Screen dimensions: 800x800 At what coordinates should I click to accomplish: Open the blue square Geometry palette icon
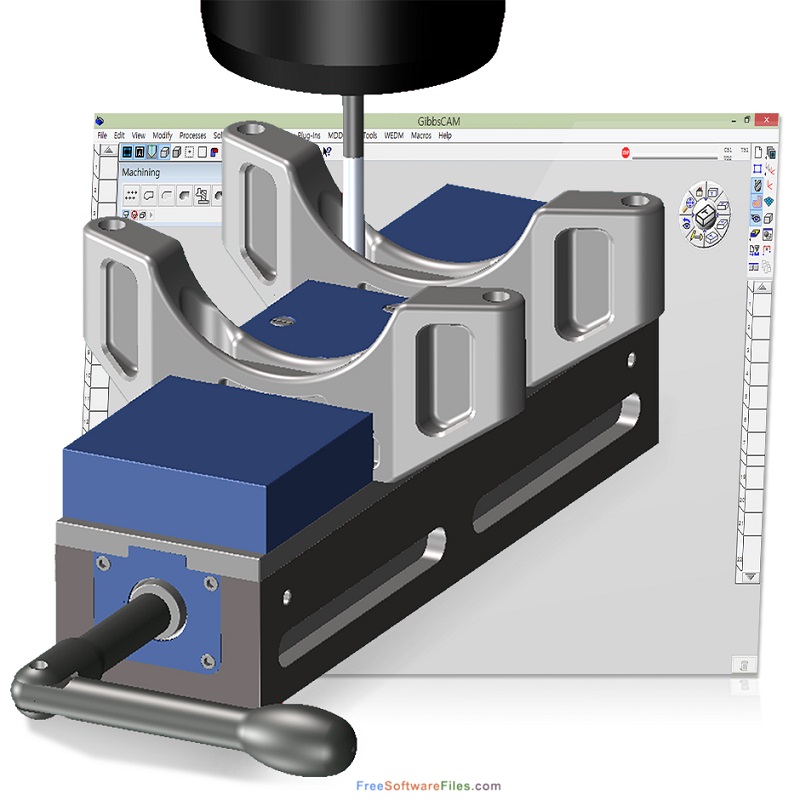tap(758, 169)
